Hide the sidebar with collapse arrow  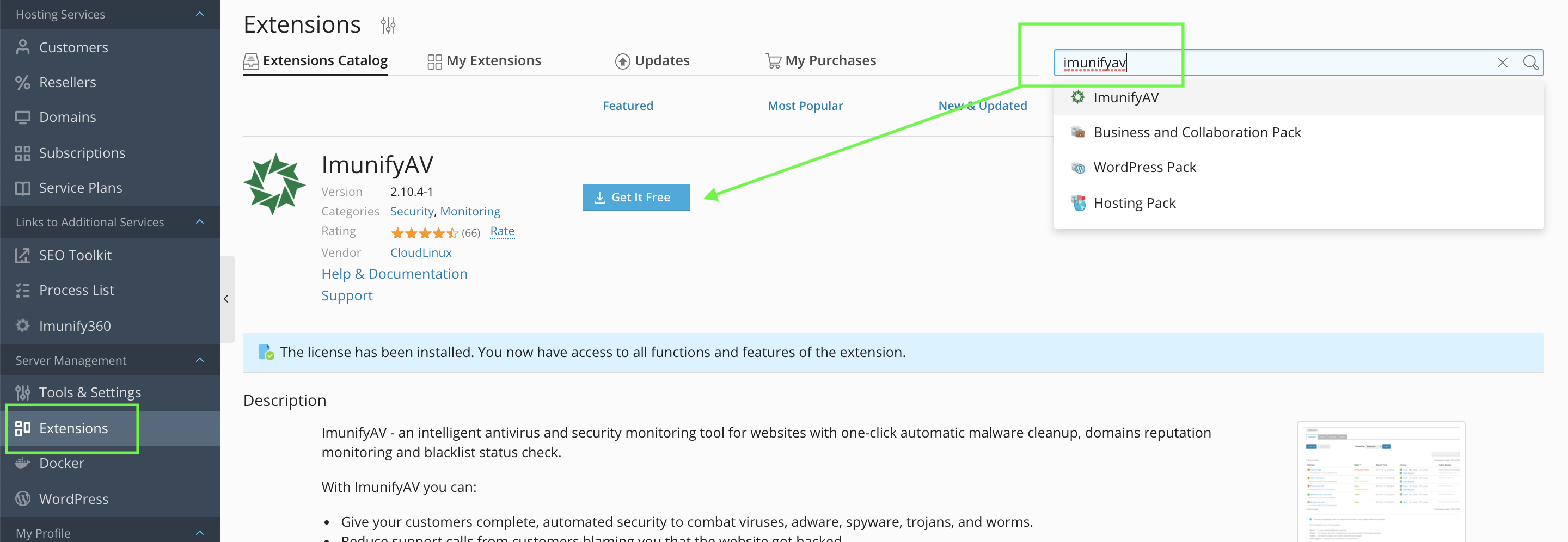[x=226, y=299]
